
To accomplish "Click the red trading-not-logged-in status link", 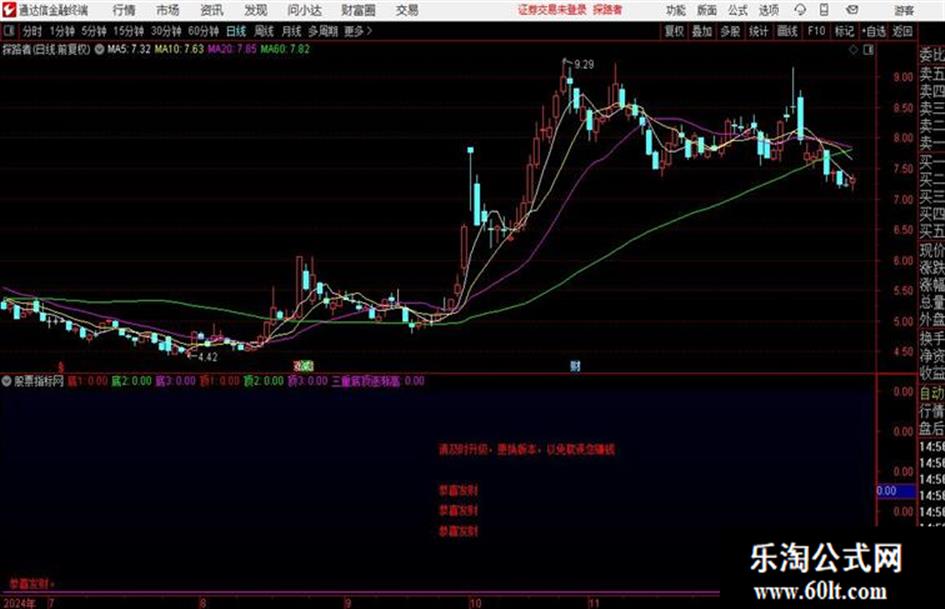I will (552, 10).
